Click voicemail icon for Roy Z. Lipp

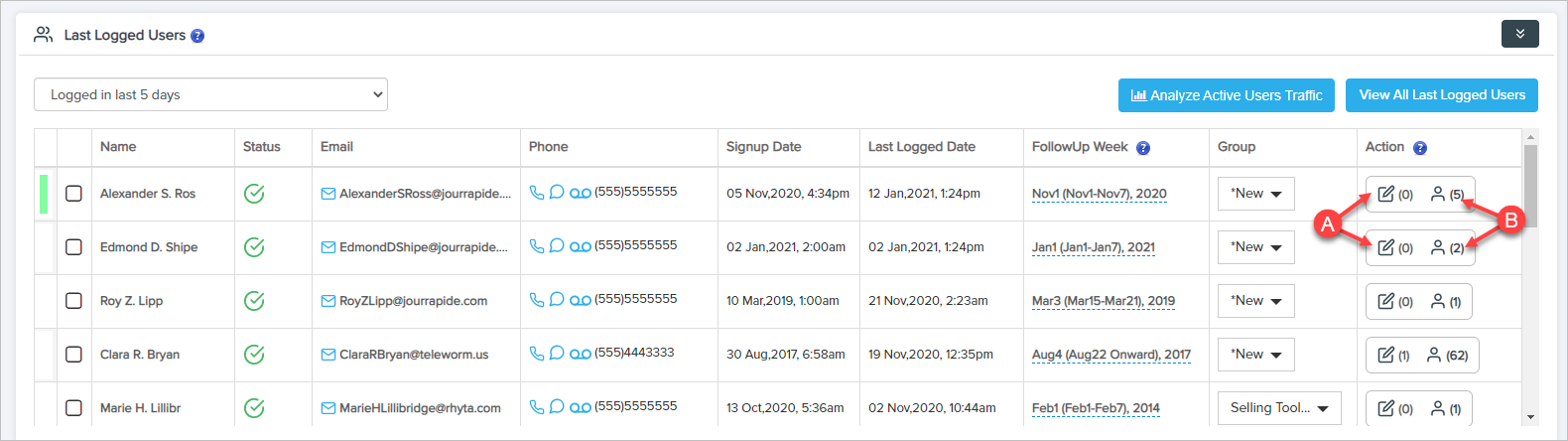click(x=581, y=300)
